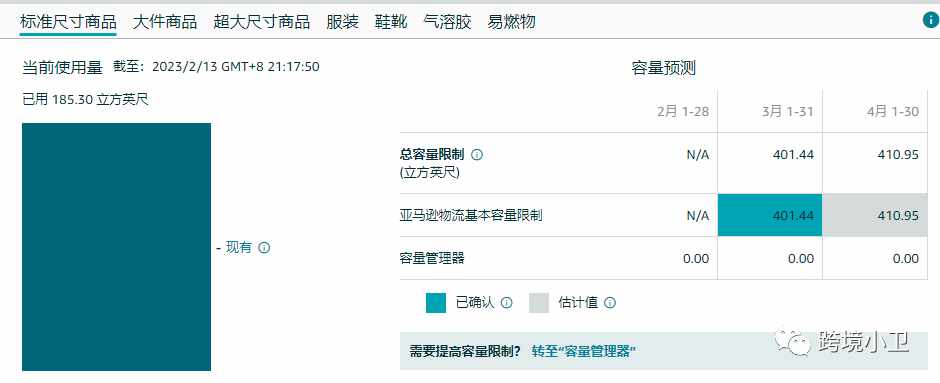The image size is (940, 383).
Task: Click the info icon beside 现有
Action: (x=264, y=248)
